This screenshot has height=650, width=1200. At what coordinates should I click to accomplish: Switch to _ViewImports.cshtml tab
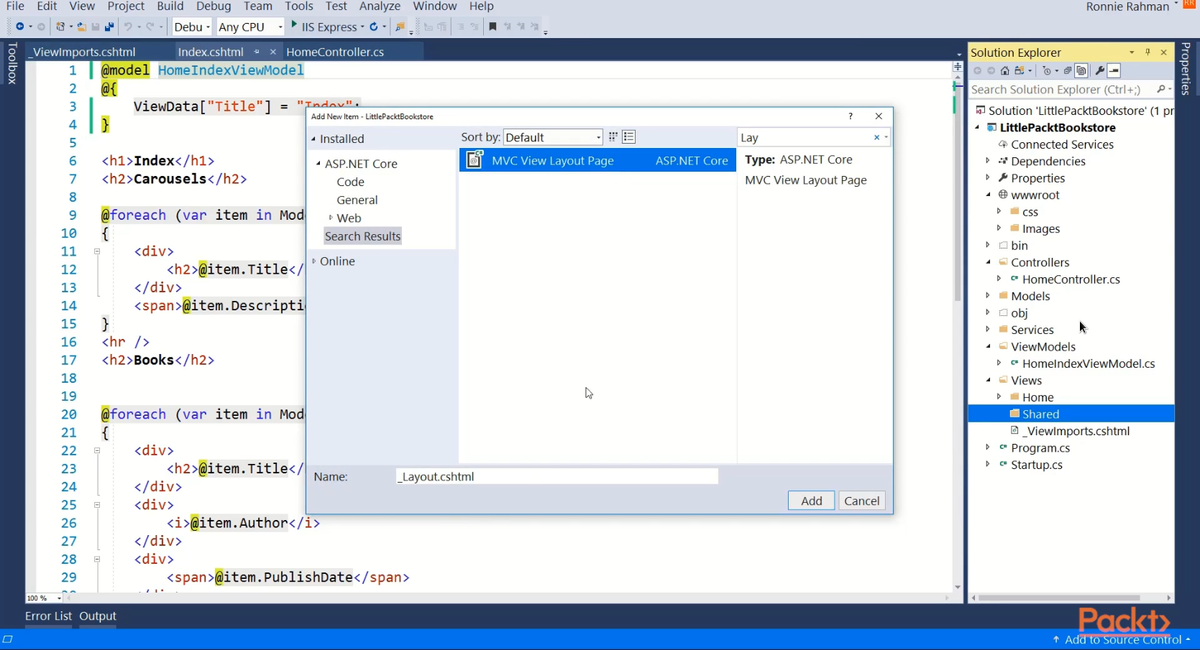point(83,52)
